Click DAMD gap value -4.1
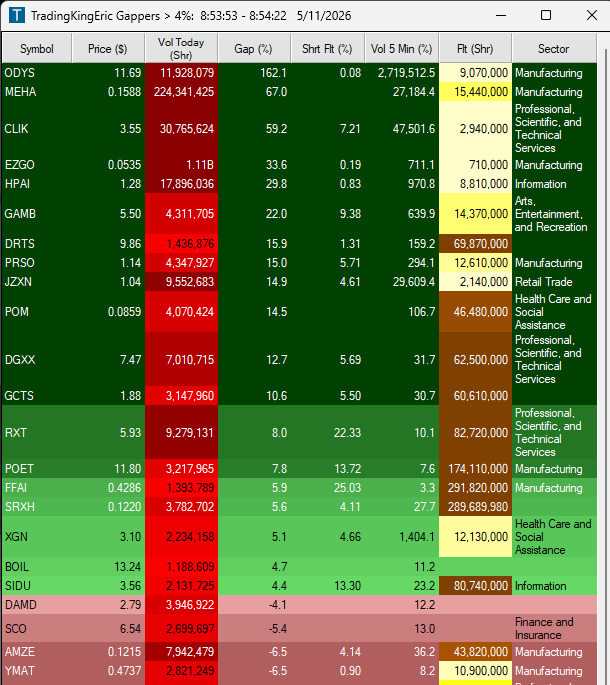 [x=254, y=605]
